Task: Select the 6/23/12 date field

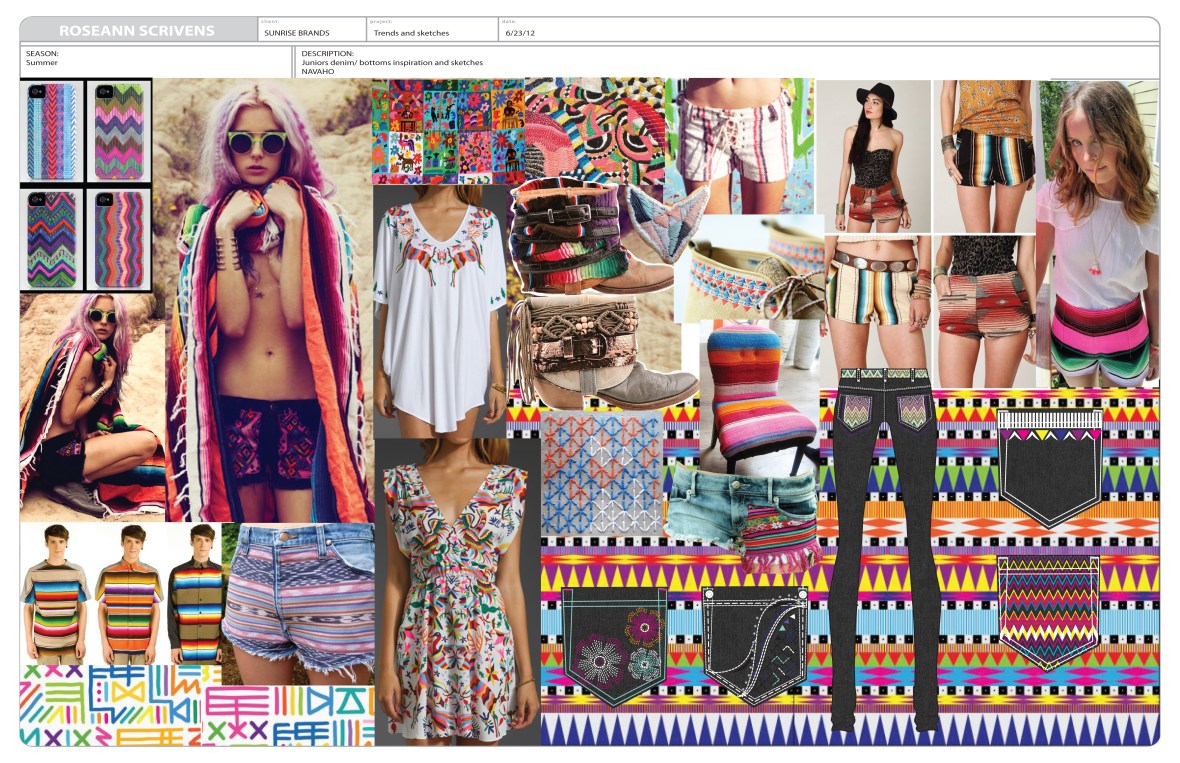Action: point(520,30)
